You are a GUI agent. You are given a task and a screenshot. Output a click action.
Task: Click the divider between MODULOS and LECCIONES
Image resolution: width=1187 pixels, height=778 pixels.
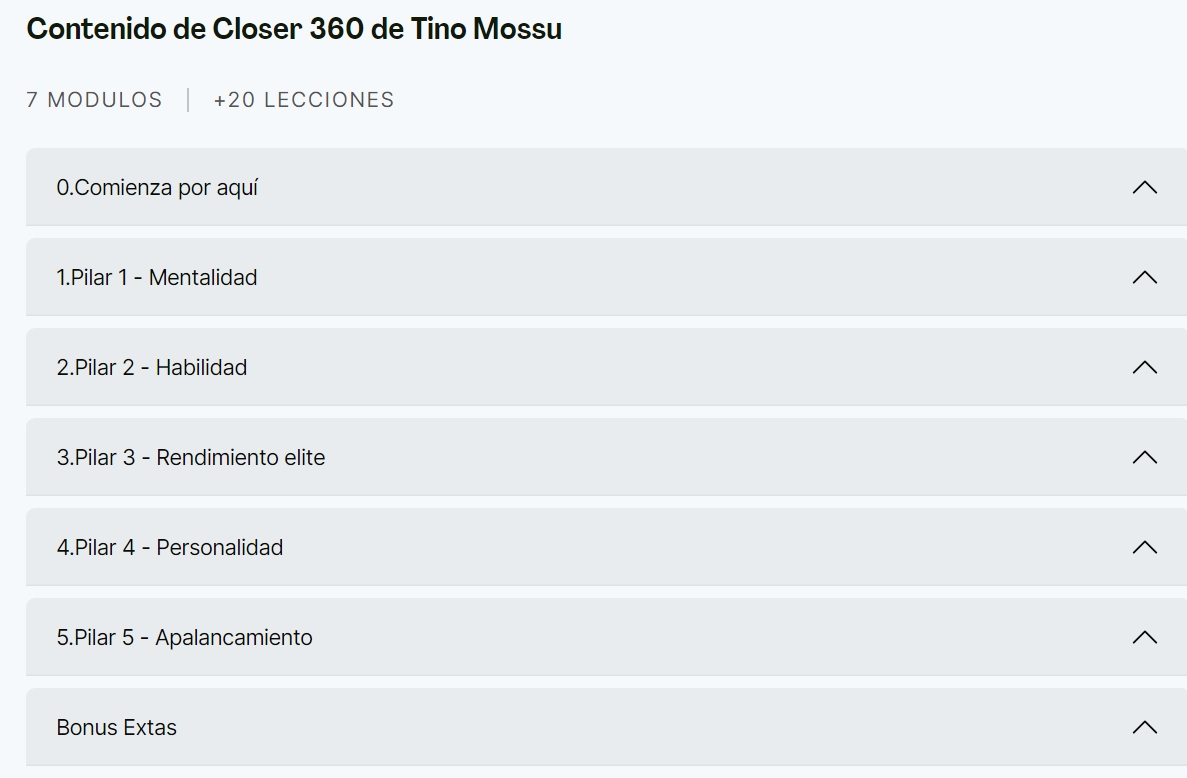tap(188, 100)
